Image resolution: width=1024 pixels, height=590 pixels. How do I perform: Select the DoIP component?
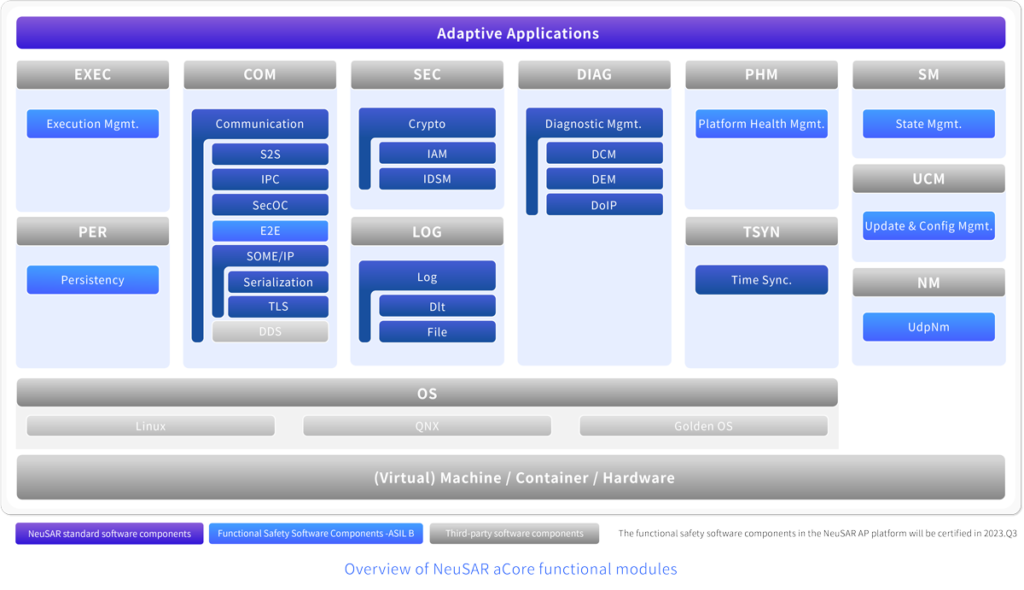605,205
